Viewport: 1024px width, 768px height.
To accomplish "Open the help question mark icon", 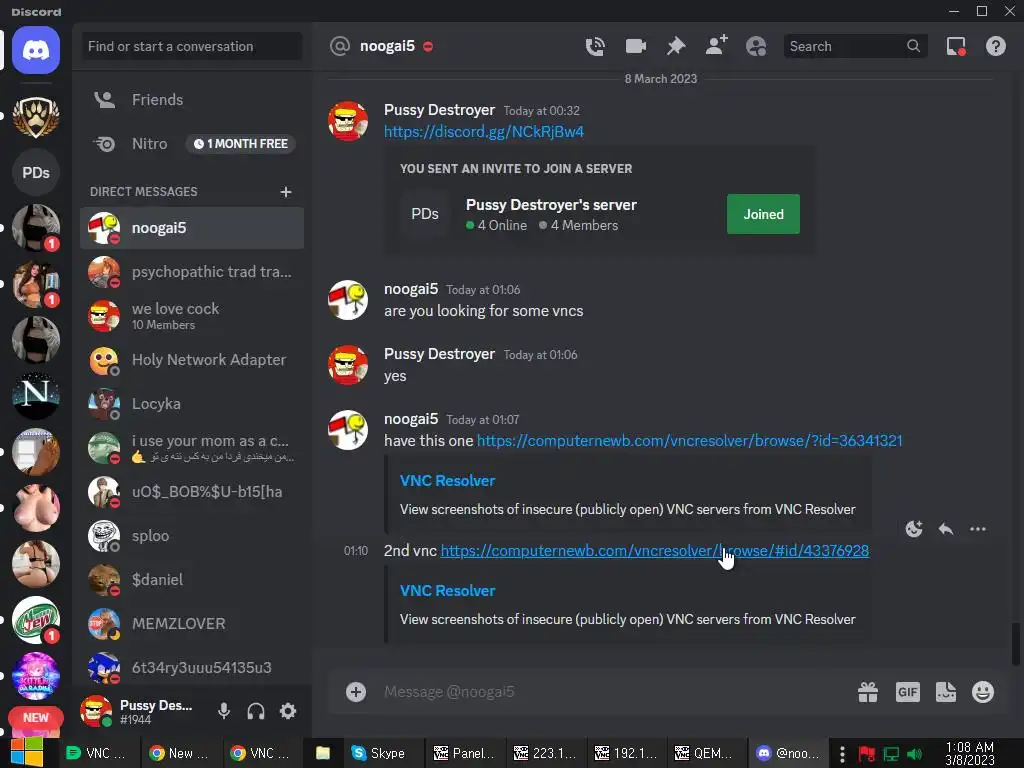I will pyautogui.click(x=995, y=46).
